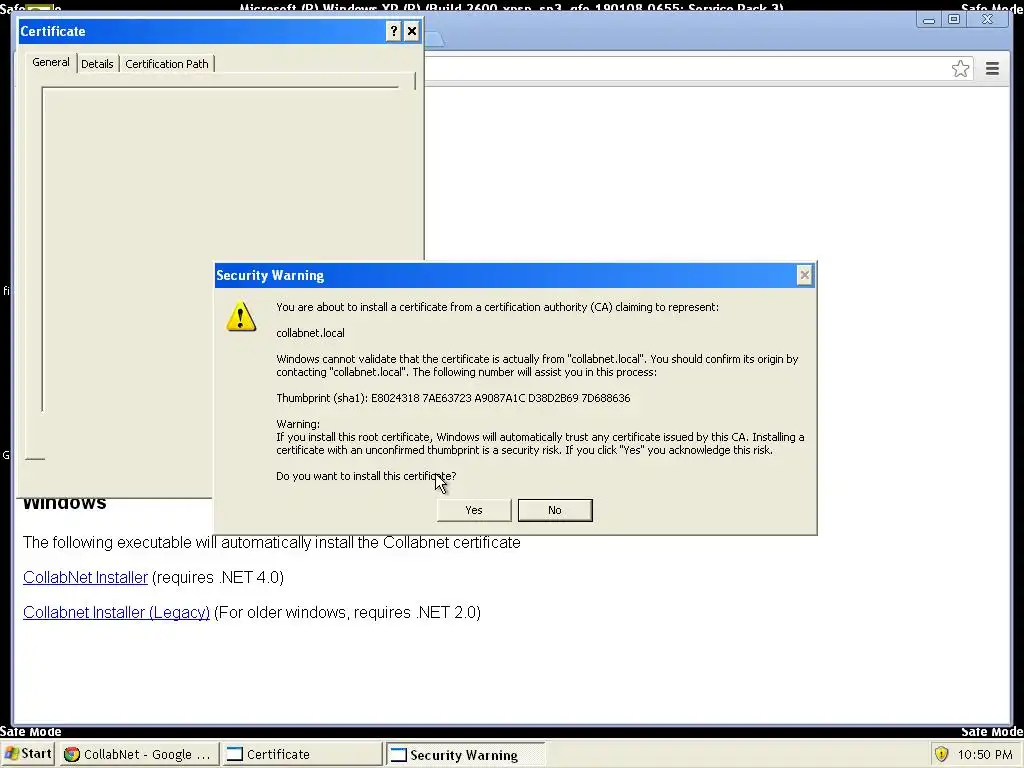1024x768 pixels.
Task: Click 'Do you want to install this certificate?' text
Action: (366, 476)
